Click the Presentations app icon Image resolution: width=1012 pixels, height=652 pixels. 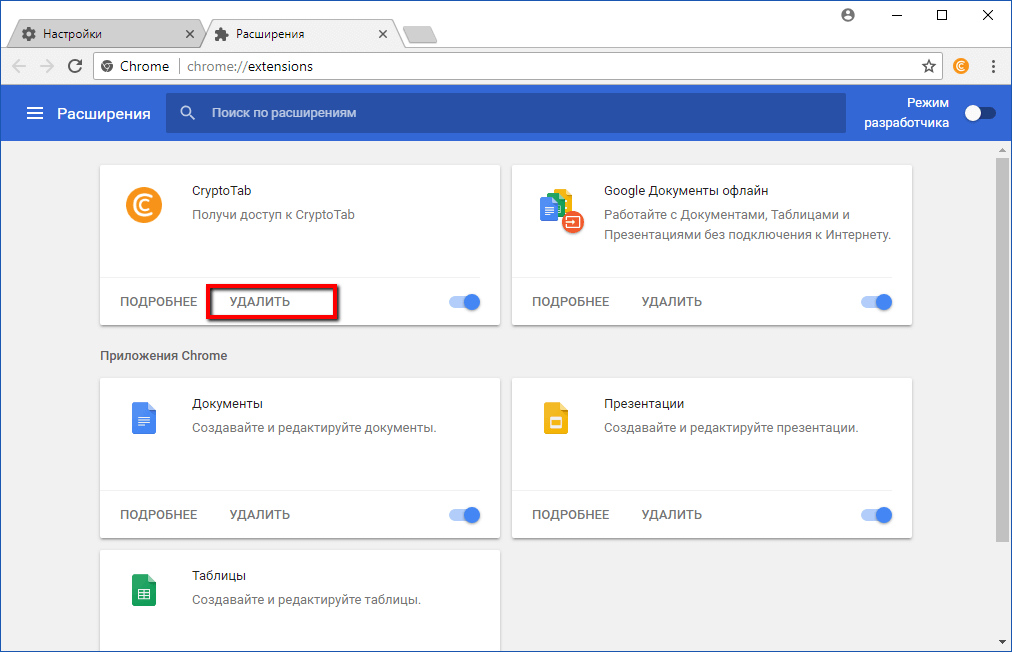pos(556,418)
